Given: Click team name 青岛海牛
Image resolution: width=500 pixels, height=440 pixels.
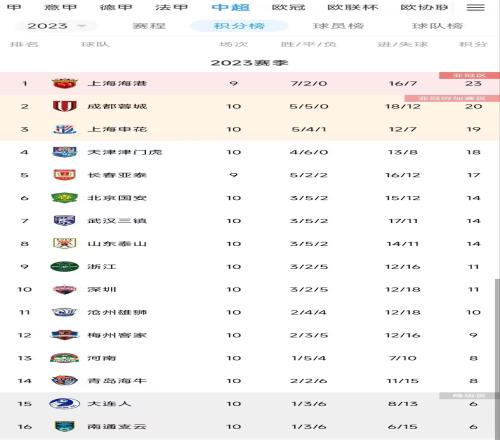Looking at the screenshot, I should point(117,381).
